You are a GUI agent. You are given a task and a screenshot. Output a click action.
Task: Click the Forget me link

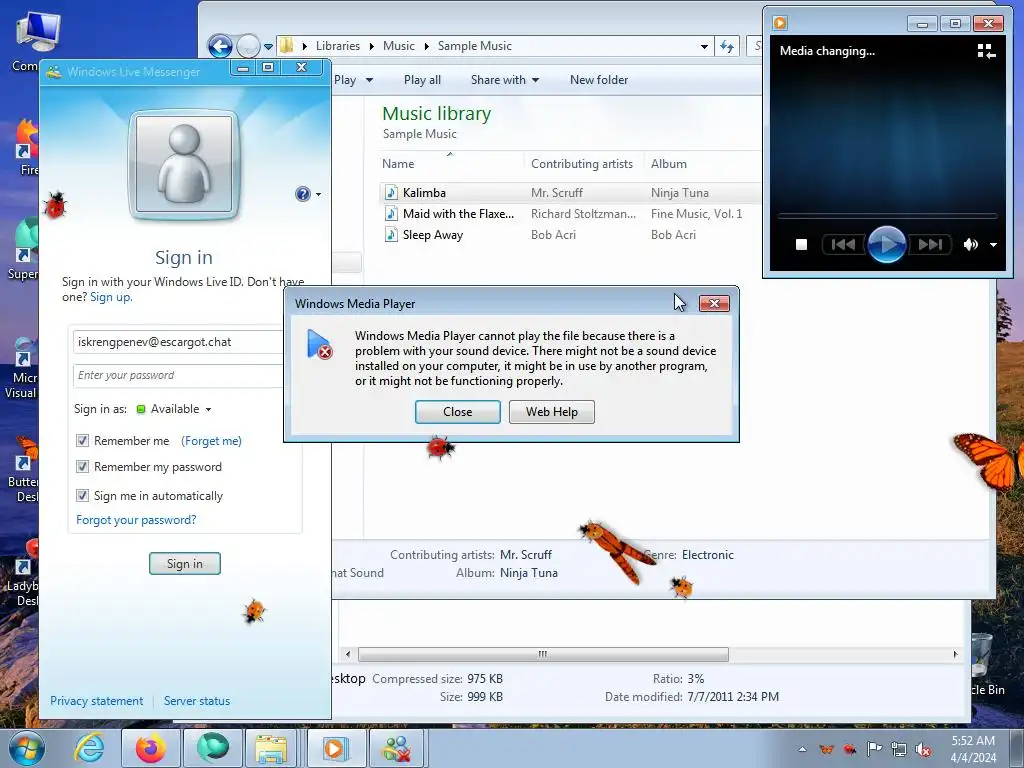click(x=212, y=441)
